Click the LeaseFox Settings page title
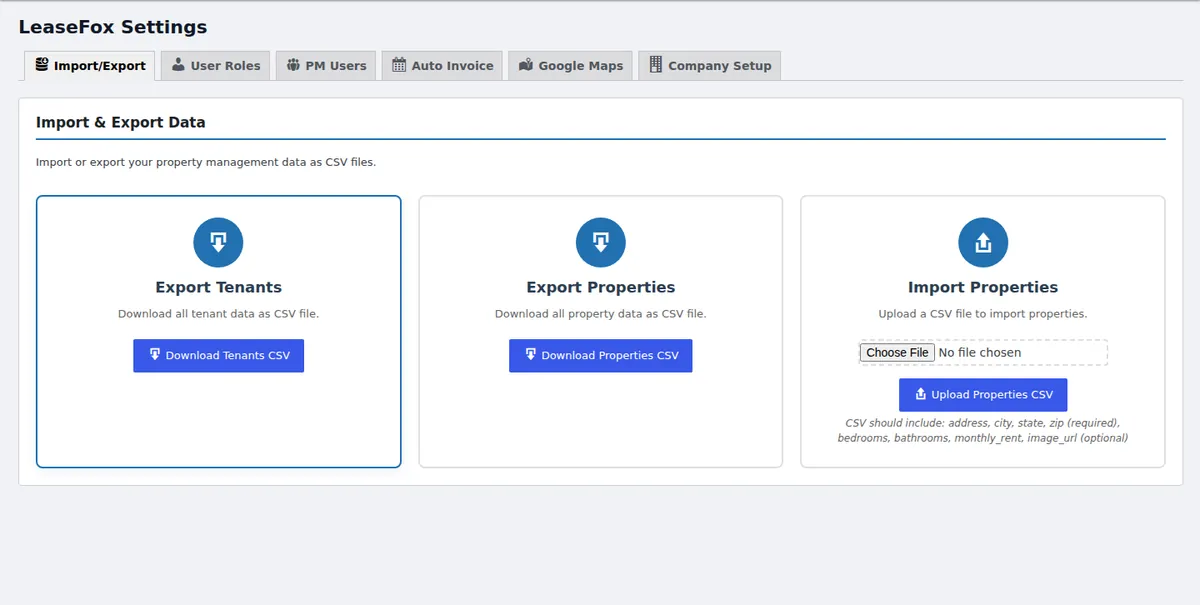 [x=113, y=27]
